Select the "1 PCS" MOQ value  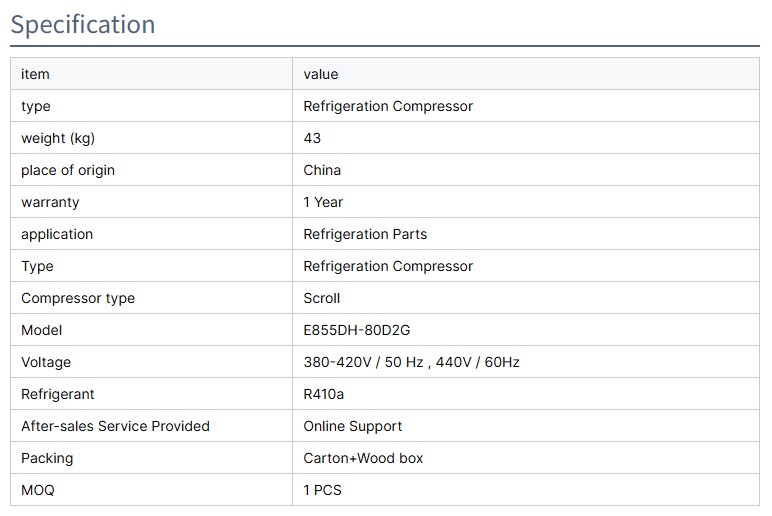pyautogui.click(x=322, y=490)
